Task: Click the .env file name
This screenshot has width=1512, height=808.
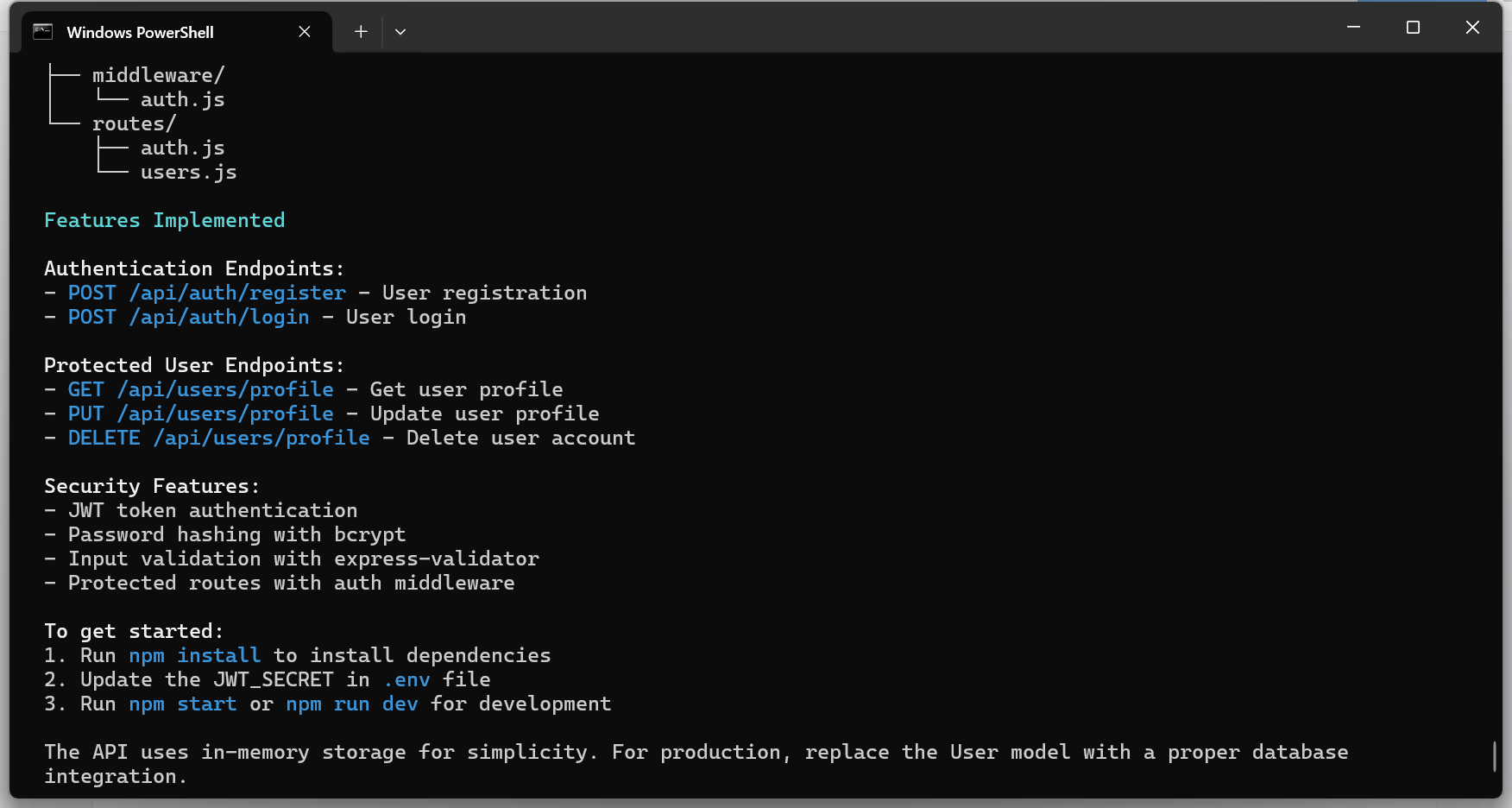Action: pyautogui.click(x=406, y=680)
